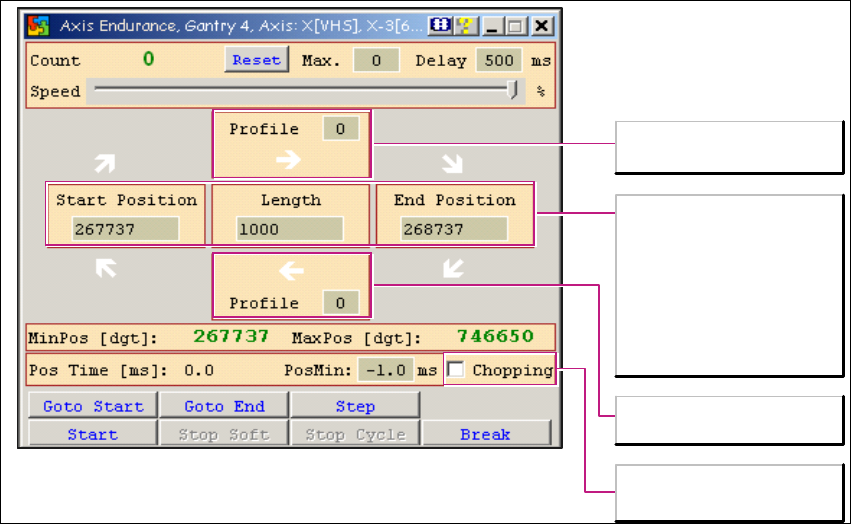The height and width of the screenshot is (524, 851).
Task: Click Goto Start button
Action: click(93, 406)
